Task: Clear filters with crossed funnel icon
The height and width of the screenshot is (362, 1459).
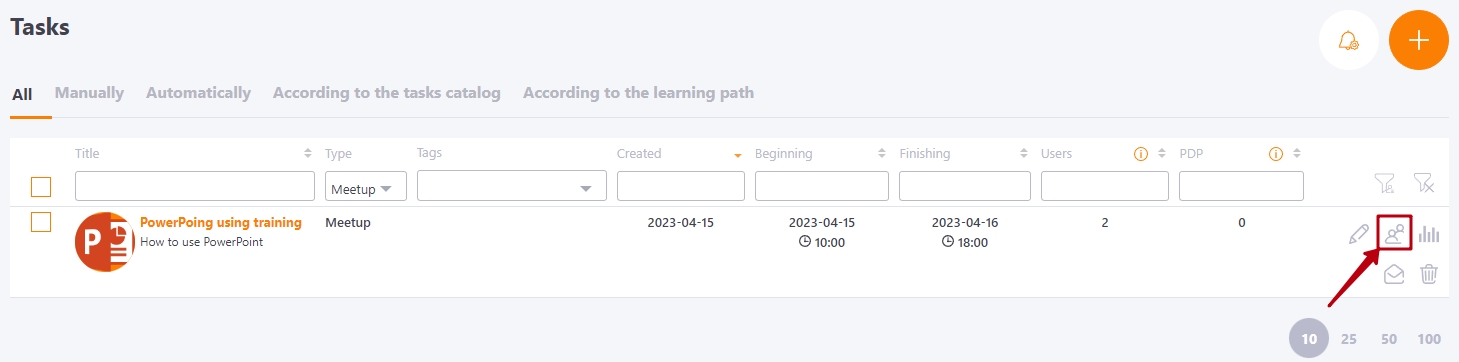Action: tap(1424, 183)
